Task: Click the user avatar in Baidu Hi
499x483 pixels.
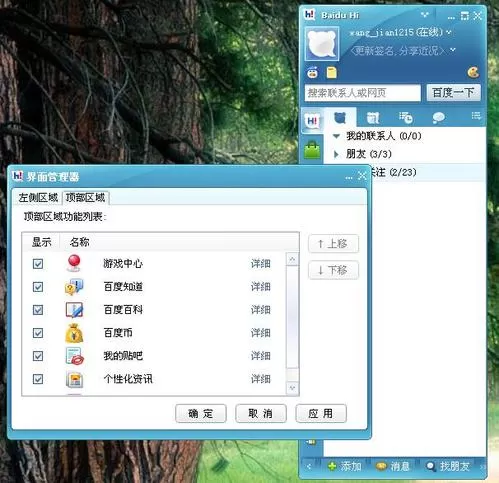Action: click(x=322, y=44)
